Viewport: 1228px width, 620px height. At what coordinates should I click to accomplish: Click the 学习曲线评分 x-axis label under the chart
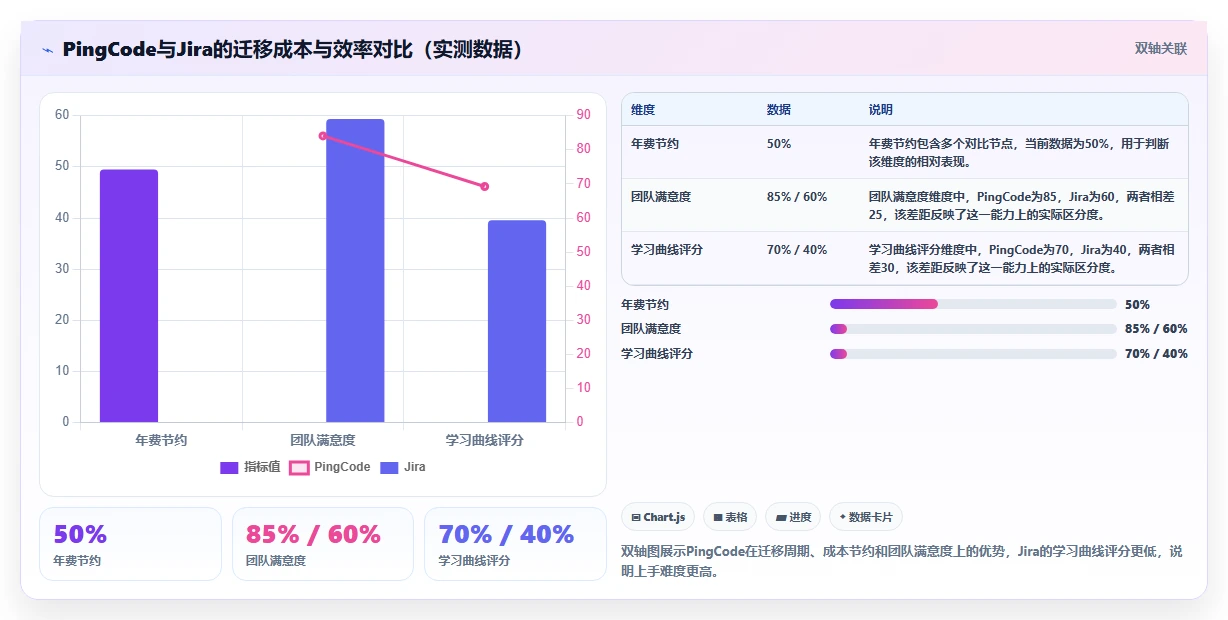tap(485, 440)
